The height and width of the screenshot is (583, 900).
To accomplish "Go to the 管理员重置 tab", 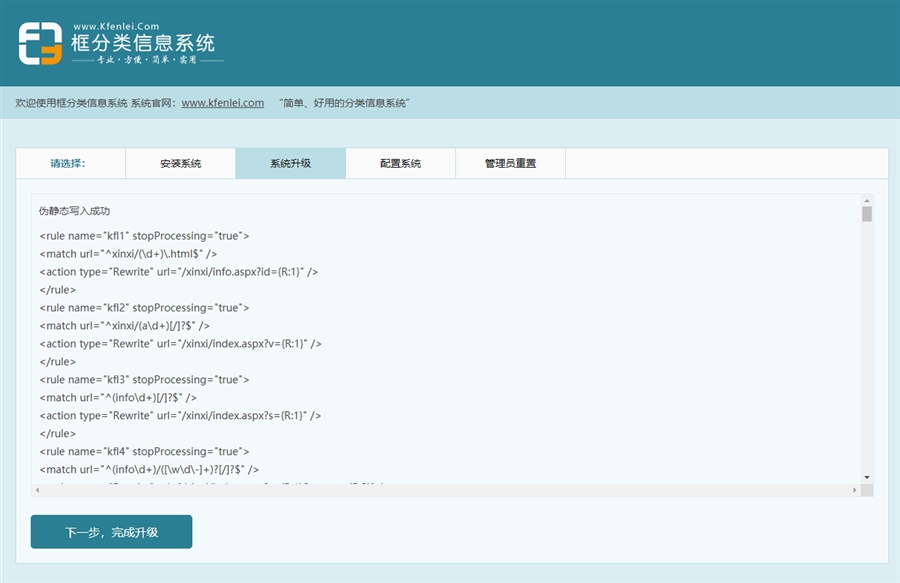I will coord(510,163).
